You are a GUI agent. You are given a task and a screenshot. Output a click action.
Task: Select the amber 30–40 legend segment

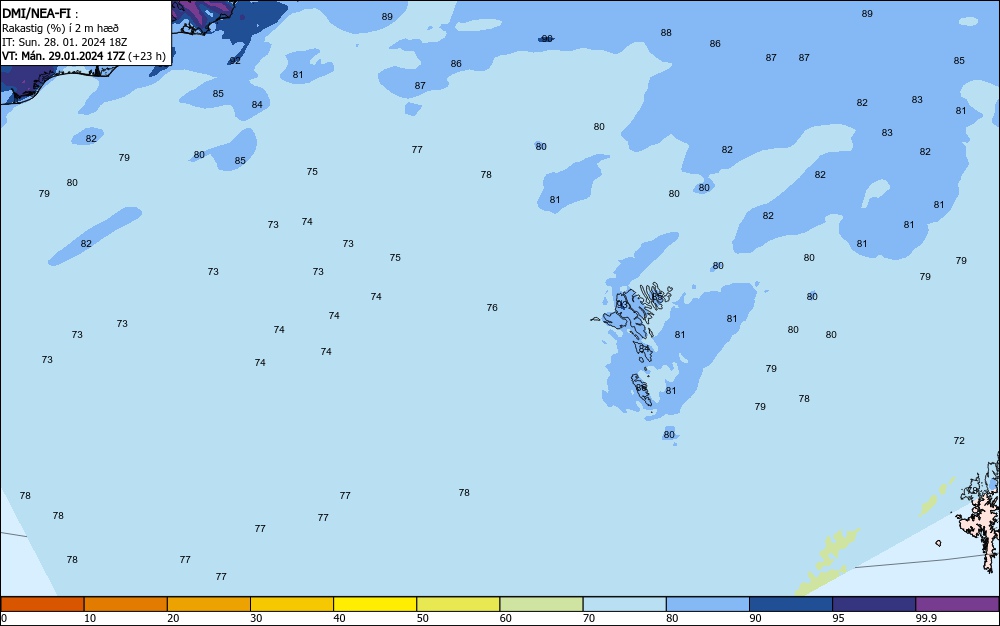pyautogui.click(x=292, y=604)
